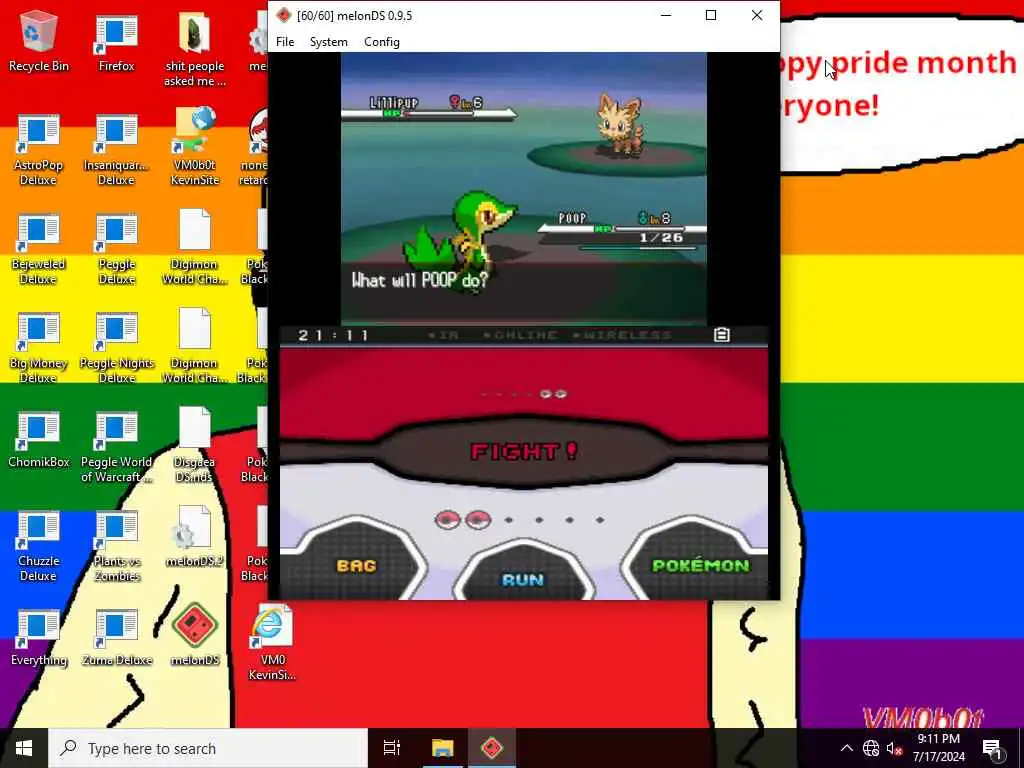This screenshot has height=768, width=1024.
Task: Tap the FIGHT! battle button
Action: pyautogui.click(x=523, y=451)
